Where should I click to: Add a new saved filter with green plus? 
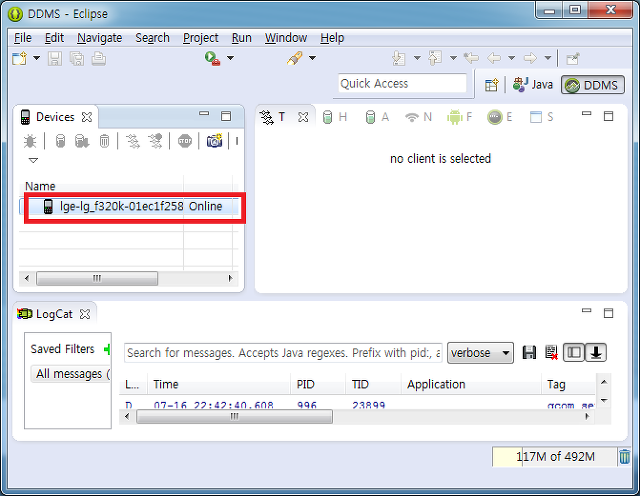pos(107,349)
